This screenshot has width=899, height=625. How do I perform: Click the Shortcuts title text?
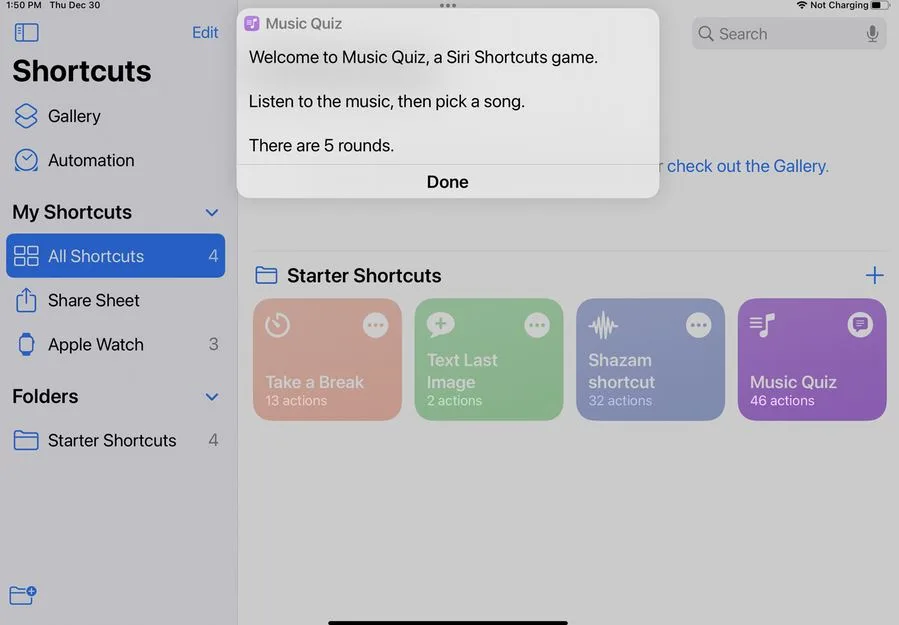tap(82, 71)
